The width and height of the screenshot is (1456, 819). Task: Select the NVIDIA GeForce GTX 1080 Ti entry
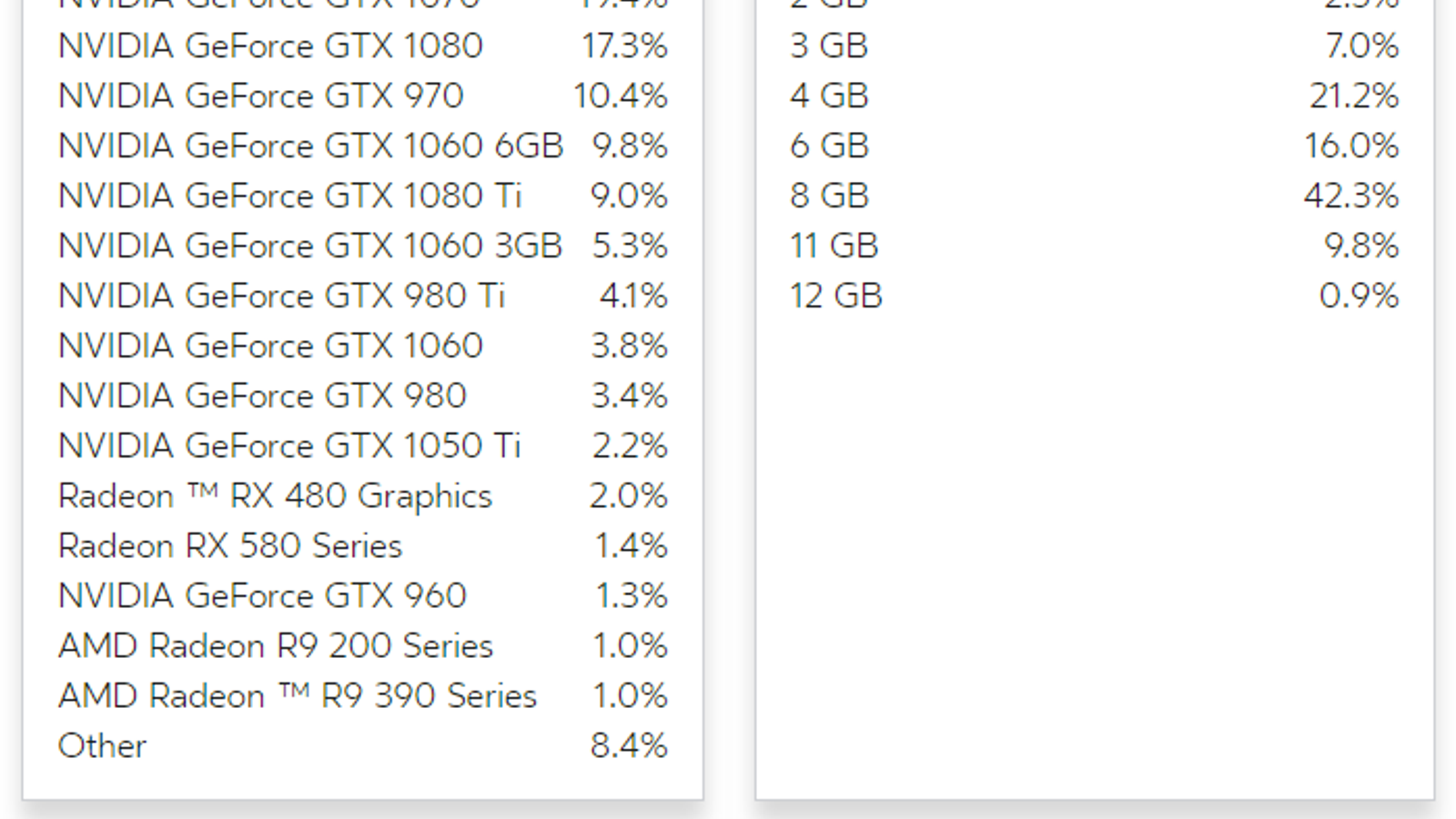click(289, 197)
